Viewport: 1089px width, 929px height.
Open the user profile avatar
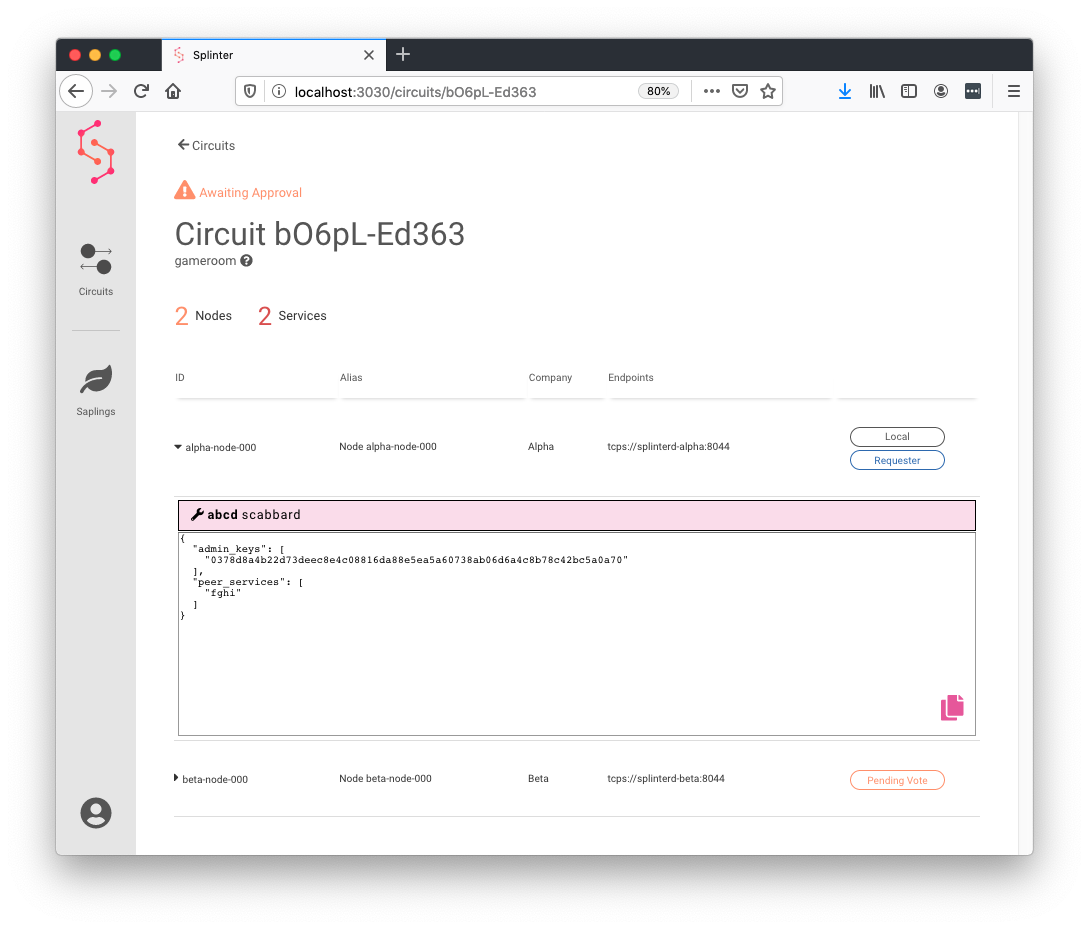tap(96, 812)
